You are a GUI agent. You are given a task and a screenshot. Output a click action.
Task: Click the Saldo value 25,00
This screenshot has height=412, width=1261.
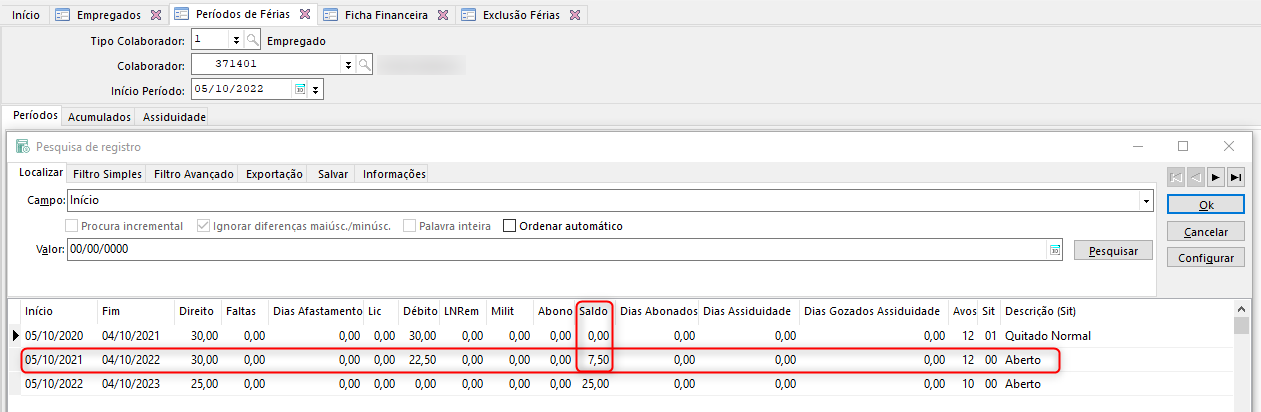coord(596,383)
